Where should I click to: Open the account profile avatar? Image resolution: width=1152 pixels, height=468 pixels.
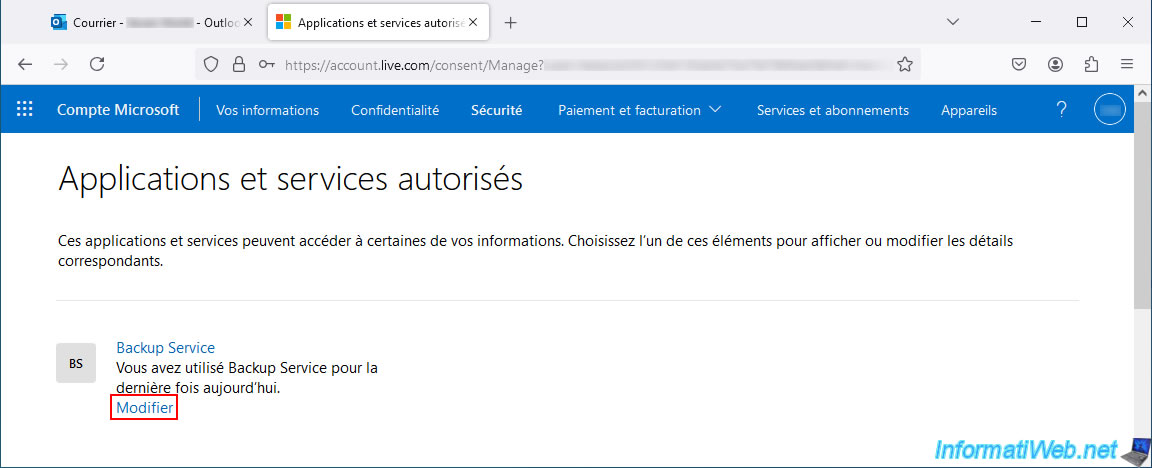1109,109
